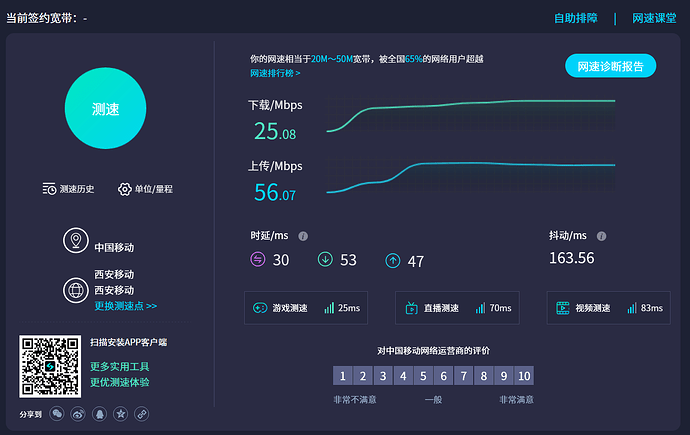
Task: Rate the operator 2
Action: point(363,376)
